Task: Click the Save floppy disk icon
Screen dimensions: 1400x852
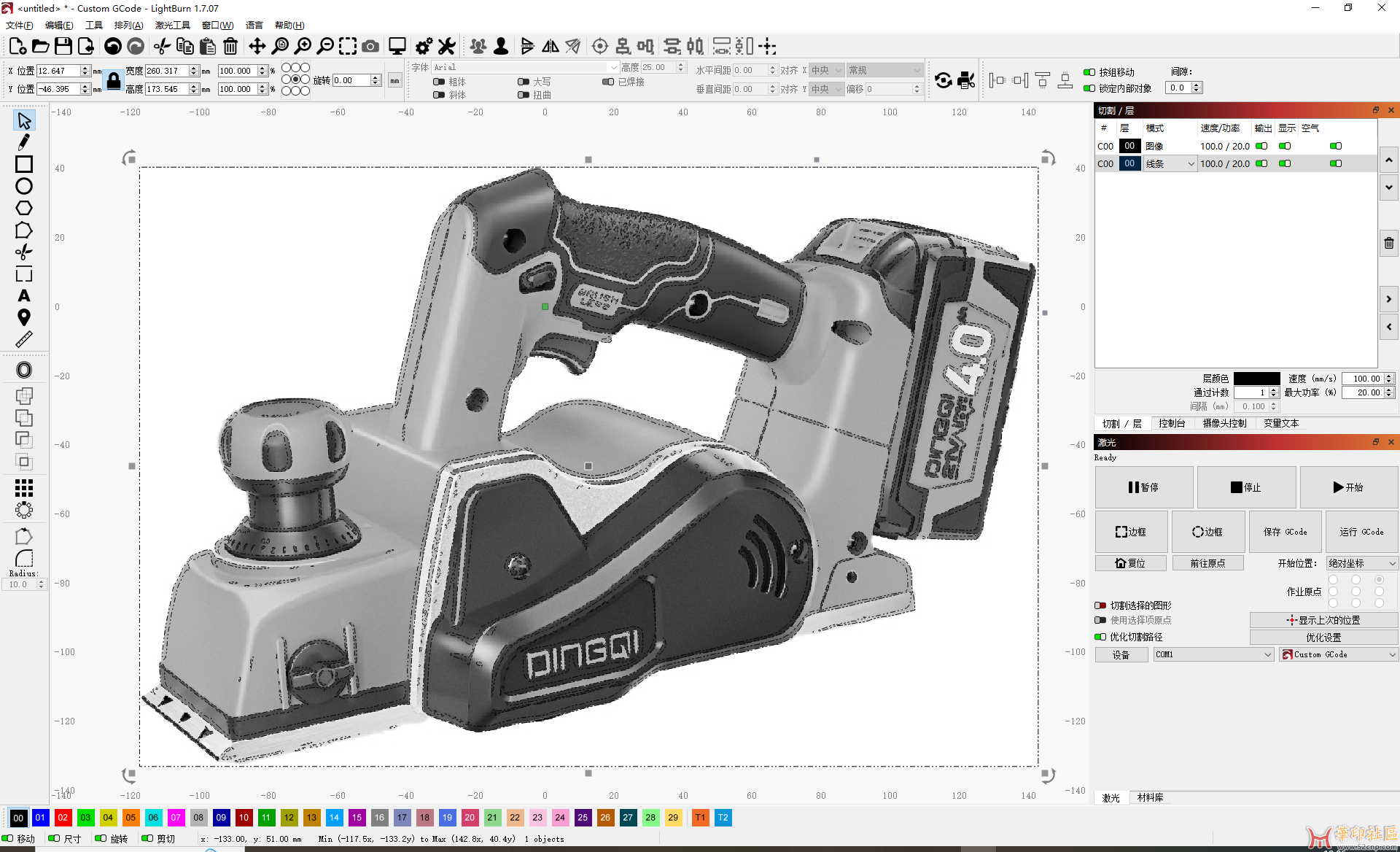Action: click(x=63, y=47)
